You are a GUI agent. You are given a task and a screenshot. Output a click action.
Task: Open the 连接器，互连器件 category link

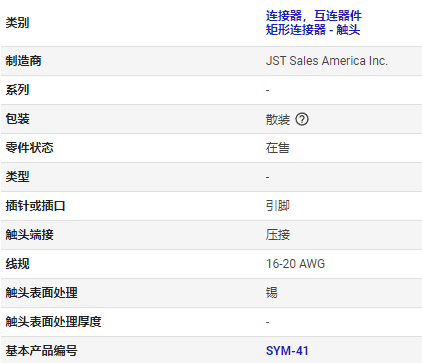point(314,16)
